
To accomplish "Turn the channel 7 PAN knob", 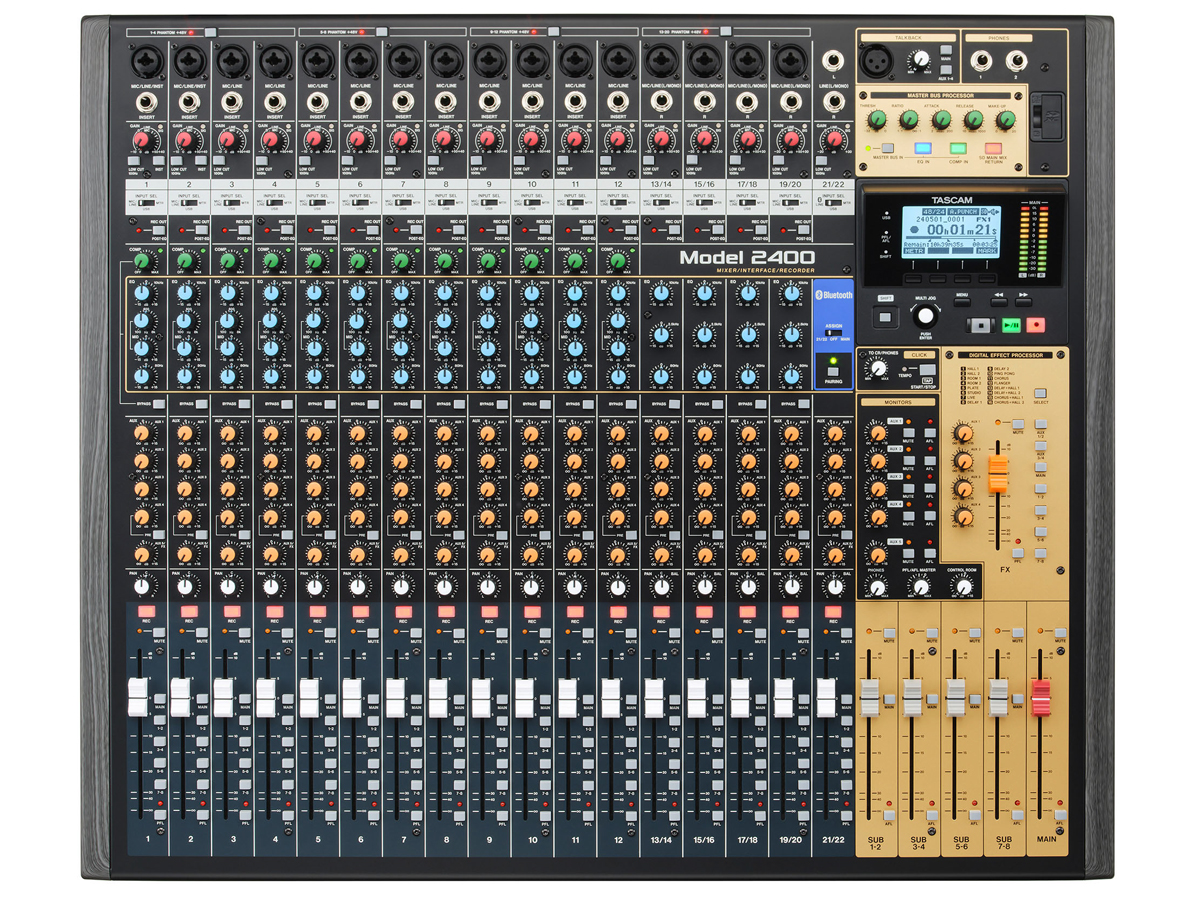I will (x=400, y=586).
